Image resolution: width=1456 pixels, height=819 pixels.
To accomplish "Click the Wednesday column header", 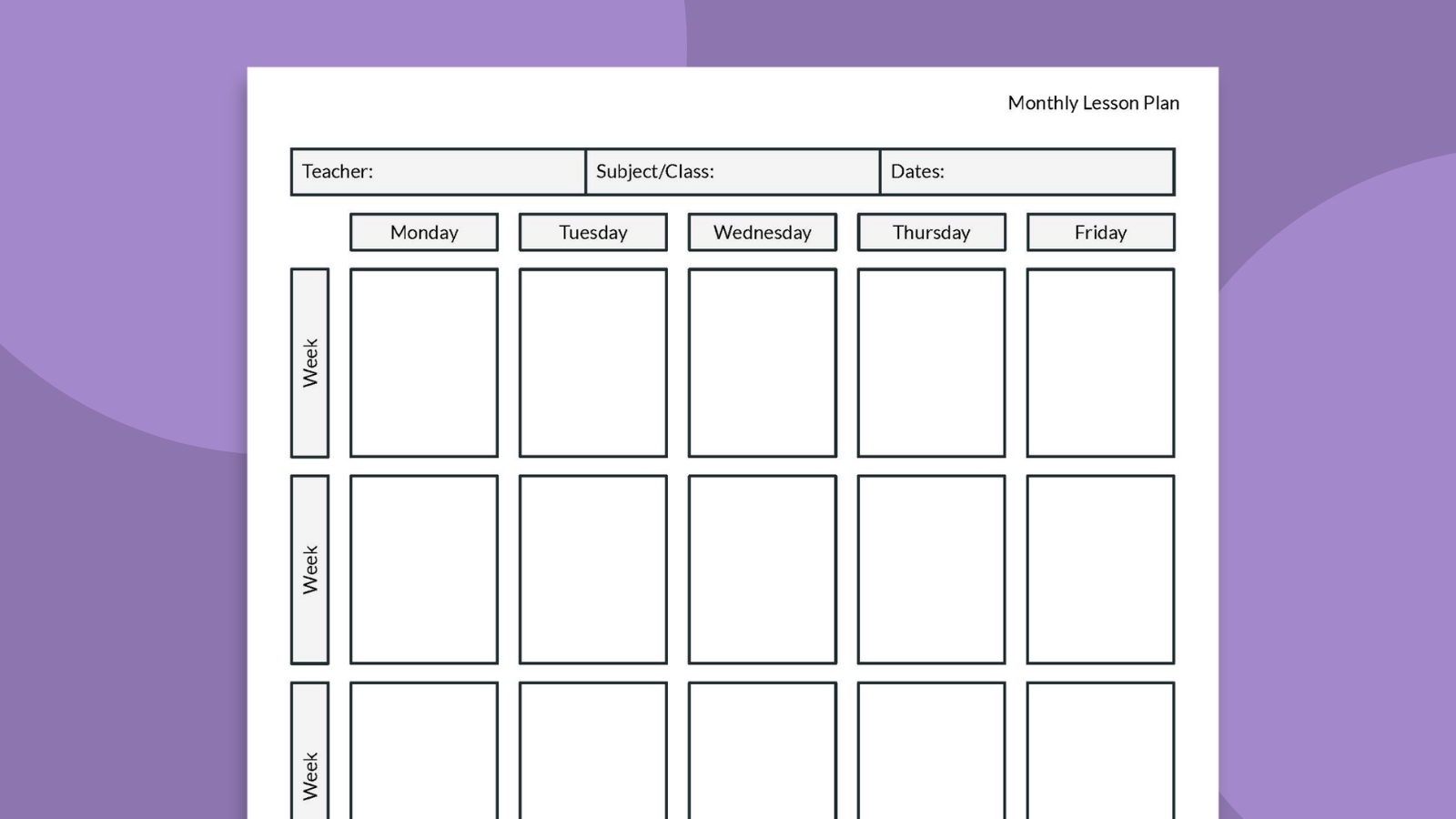I will coord(763,232).
